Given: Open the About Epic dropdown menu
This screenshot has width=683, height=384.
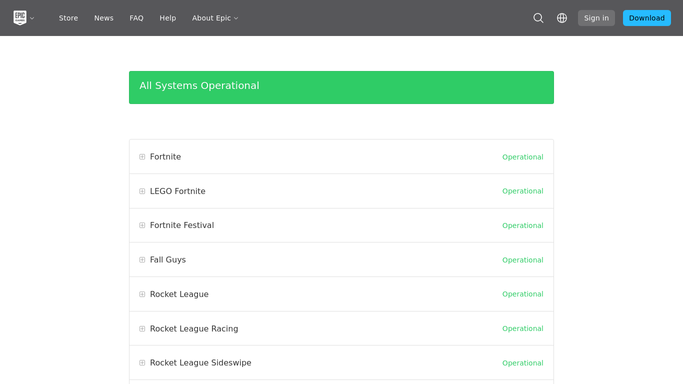Looking at the screenshot, I should coord(215,18).
